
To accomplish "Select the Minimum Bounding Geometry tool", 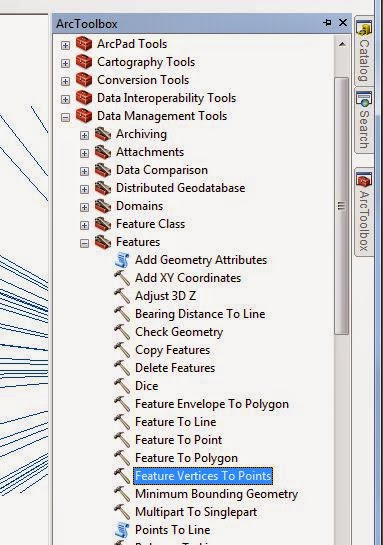I will coord(217,494).
